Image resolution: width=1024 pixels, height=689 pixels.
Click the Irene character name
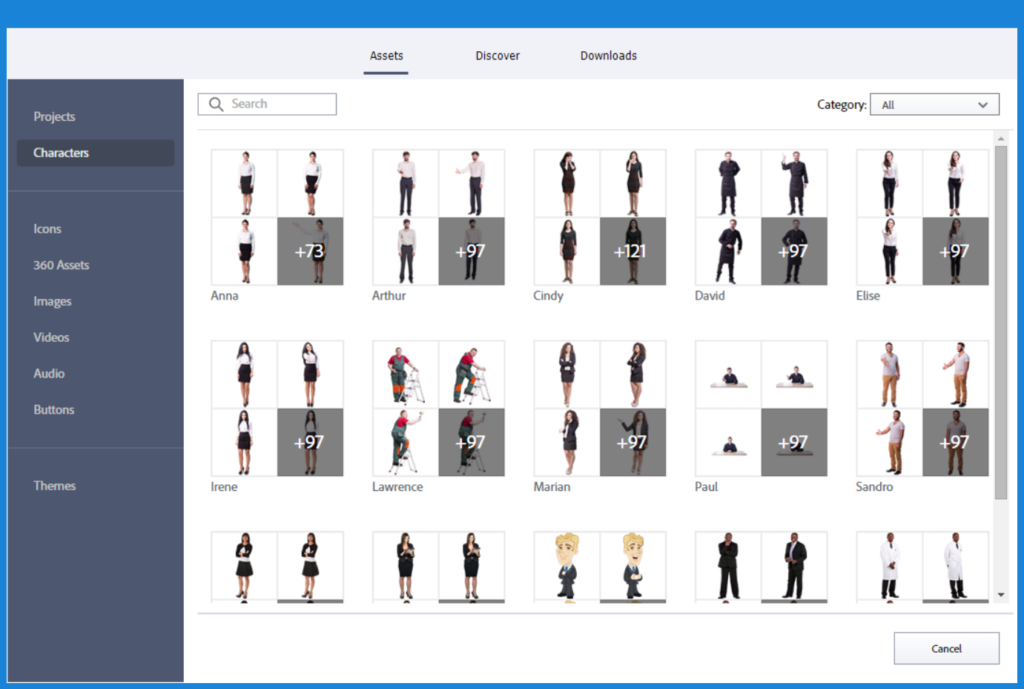[224, 487]
